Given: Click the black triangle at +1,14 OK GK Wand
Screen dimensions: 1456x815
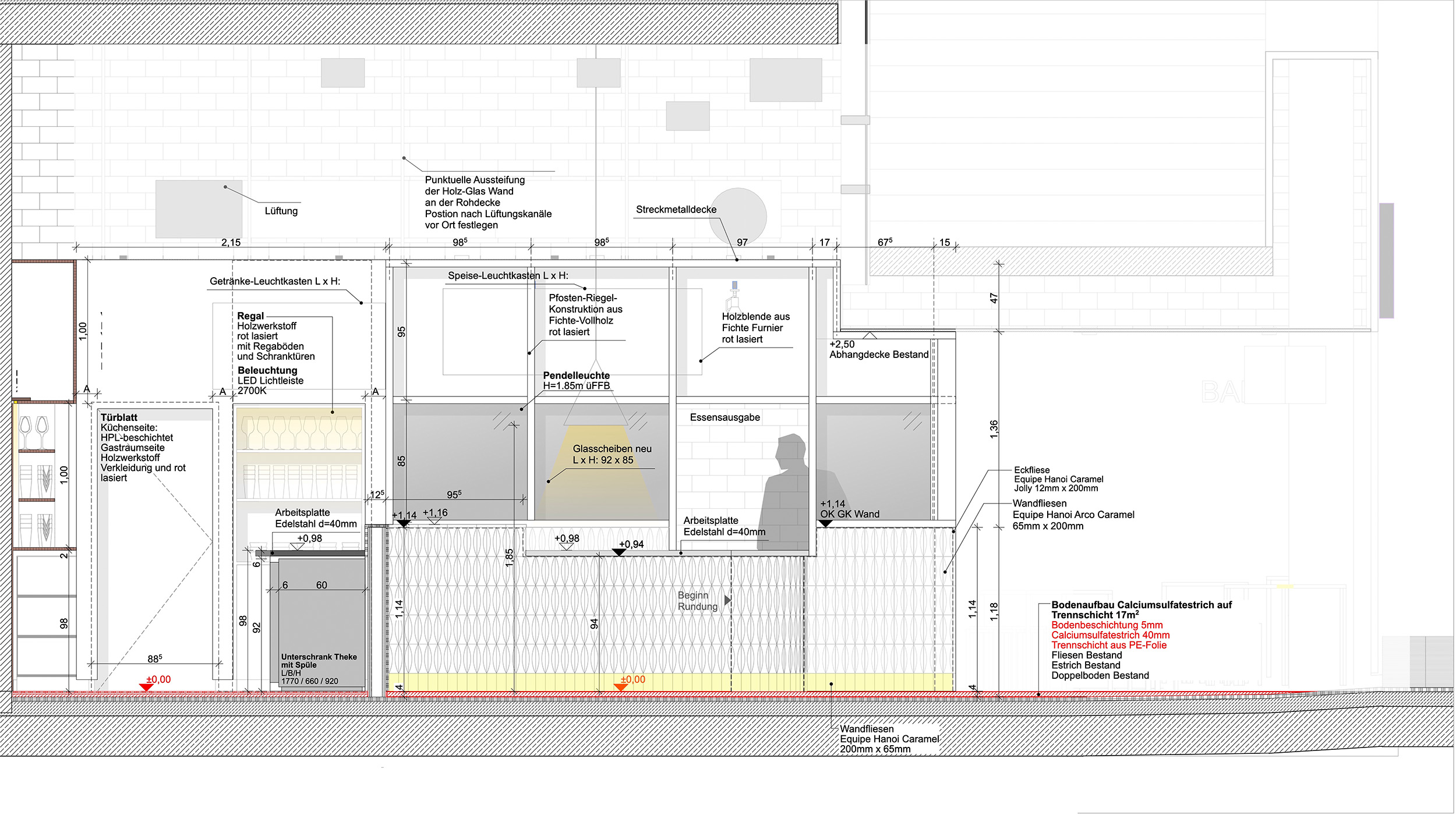Looking at the screenshot, I should pos(825,524).
